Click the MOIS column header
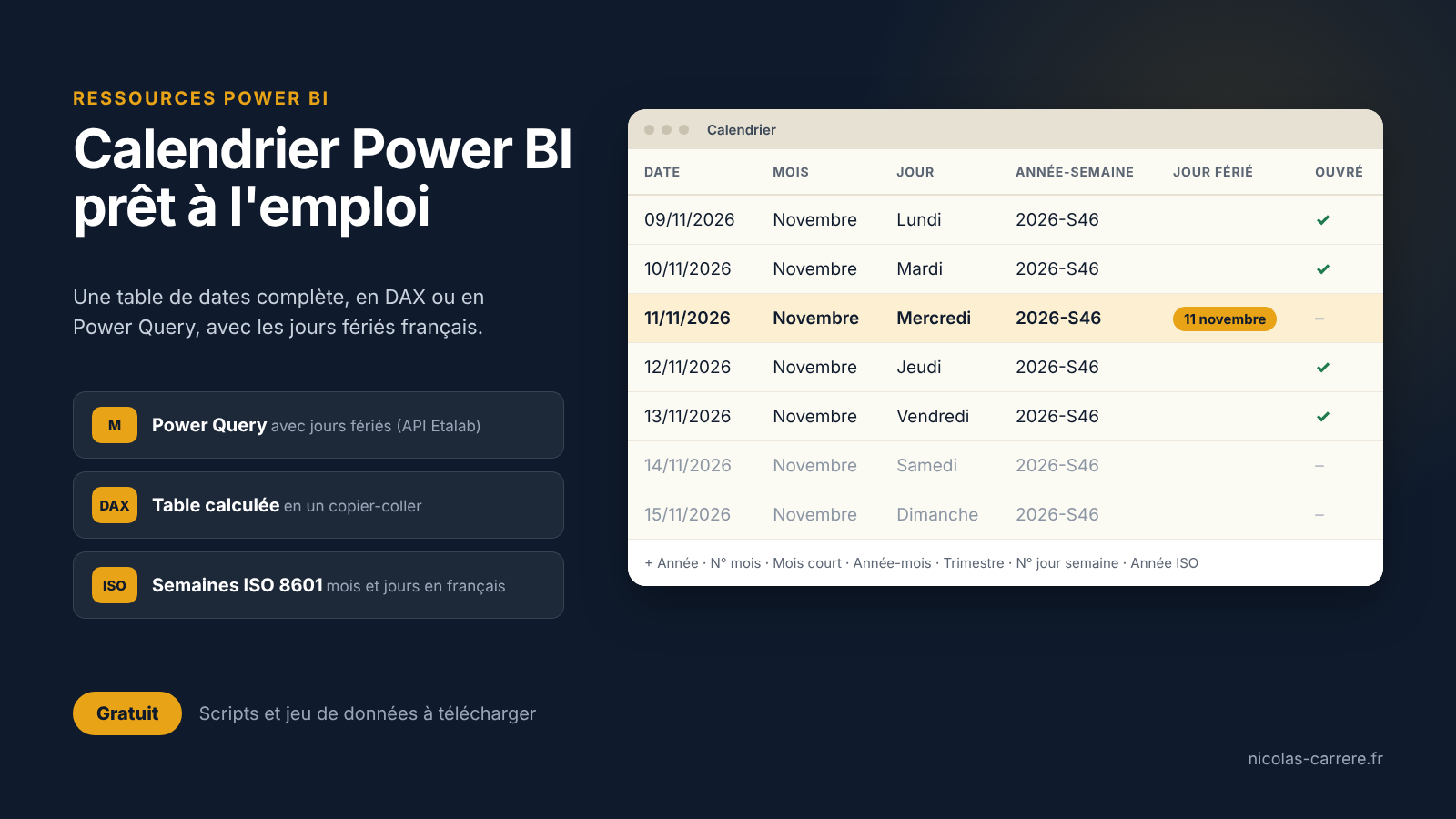The height and width of the screenshot is (819, 1456). (x=791, y=172)
